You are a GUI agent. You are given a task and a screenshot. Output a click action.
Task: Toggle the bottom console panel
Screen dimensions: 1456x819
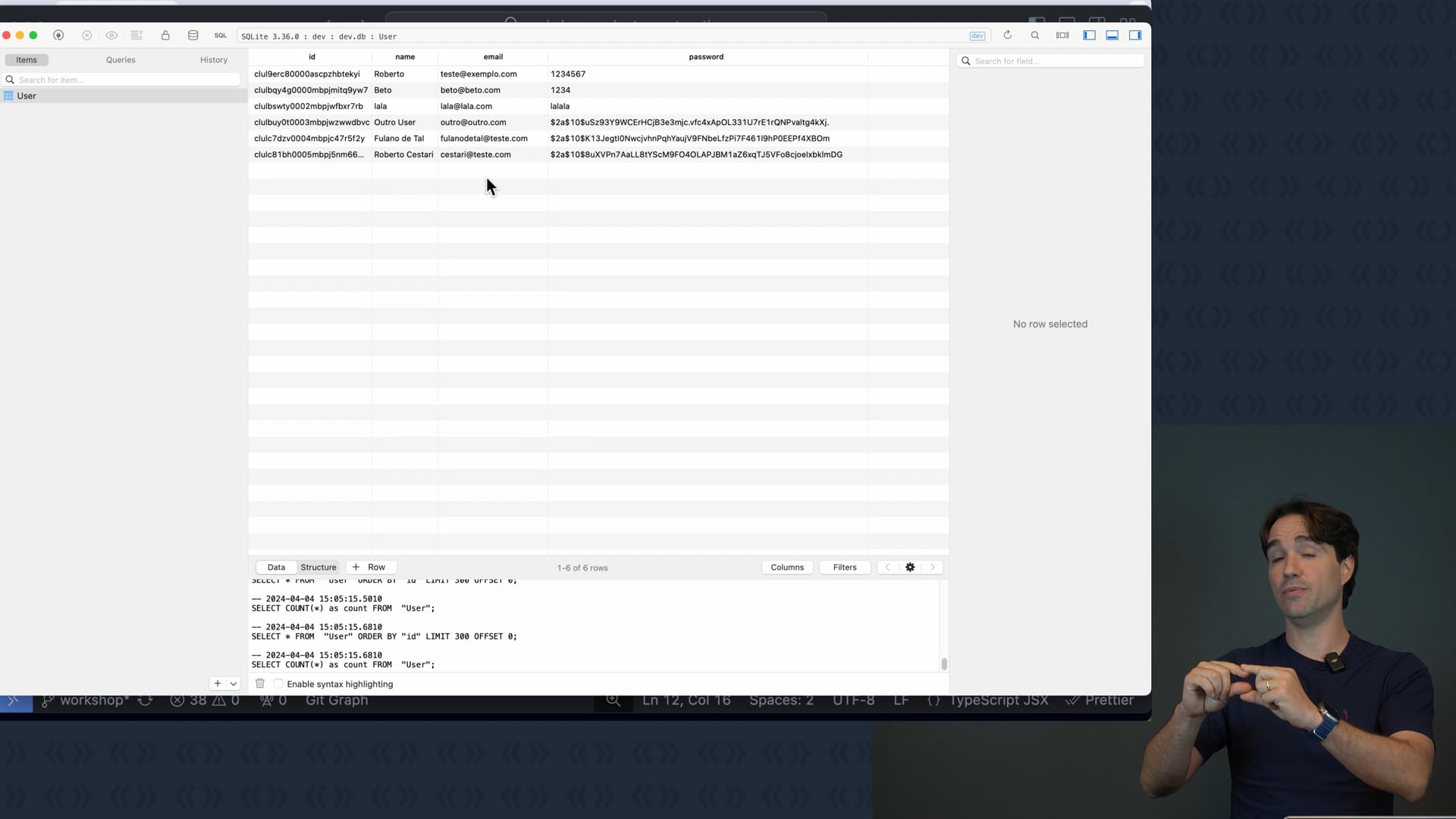click(1112, 36)
